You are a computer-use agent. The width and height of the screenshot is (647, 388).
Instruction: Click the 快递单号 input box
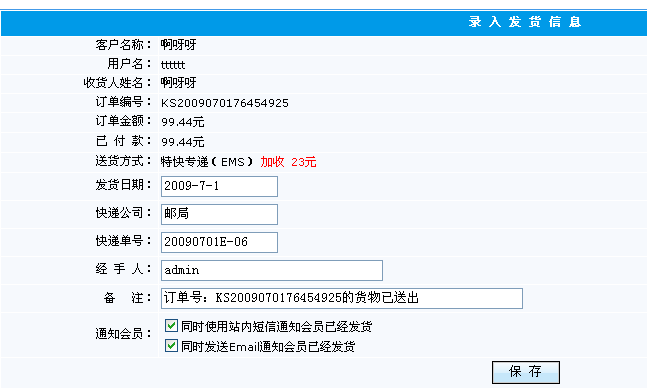[219, 242]
